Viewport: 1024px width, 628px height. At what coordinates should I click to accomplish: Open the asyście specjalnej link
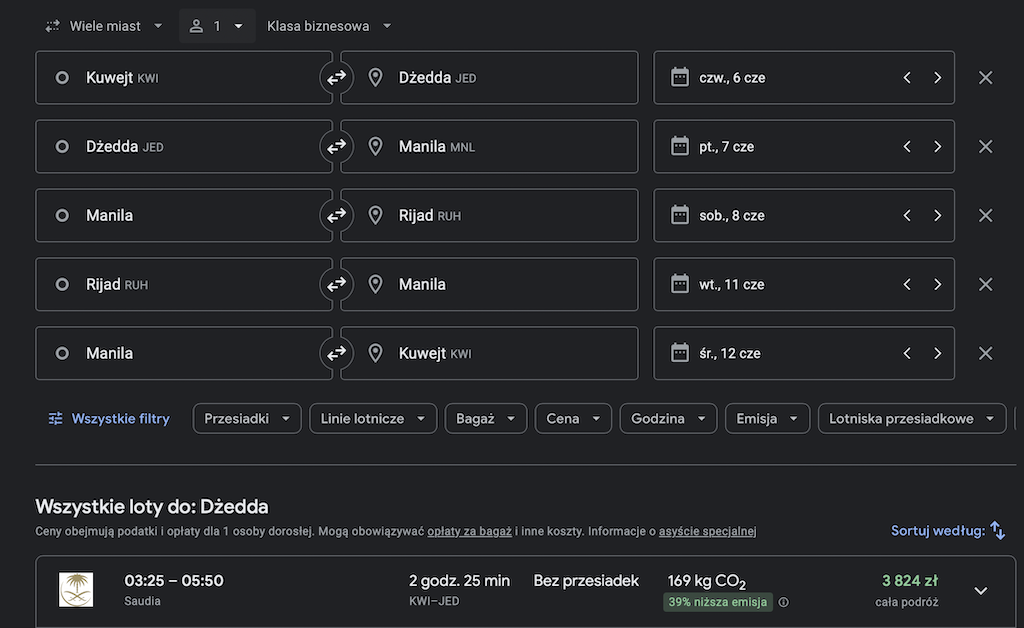[707, 531]
